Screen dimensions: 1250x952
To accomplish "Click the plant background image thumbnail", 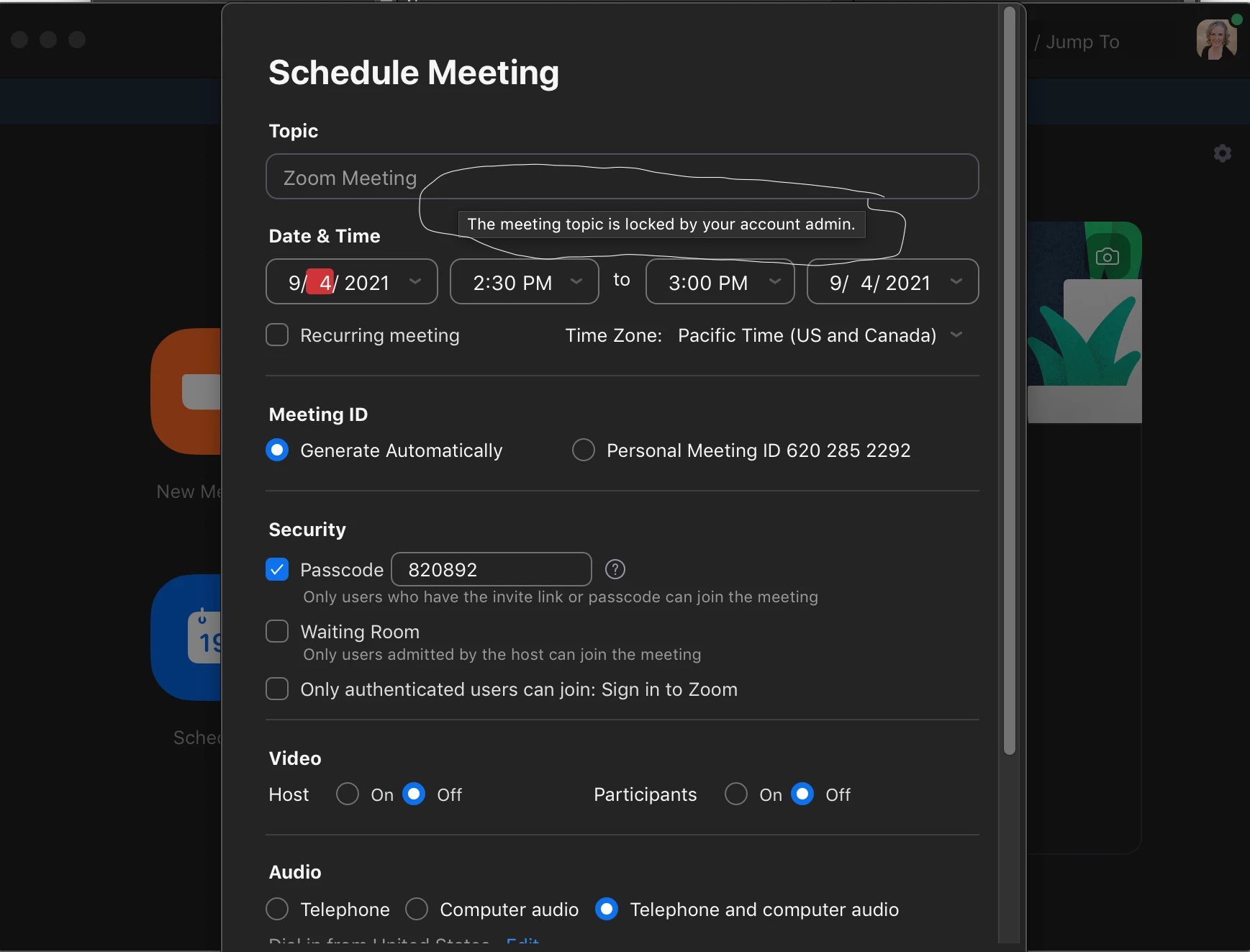I will pos(1084,322).
